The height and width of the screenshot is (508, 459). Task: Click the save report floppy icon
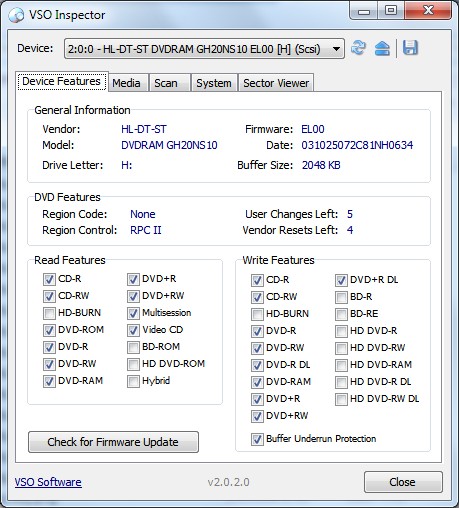click(x=410, y=48)
